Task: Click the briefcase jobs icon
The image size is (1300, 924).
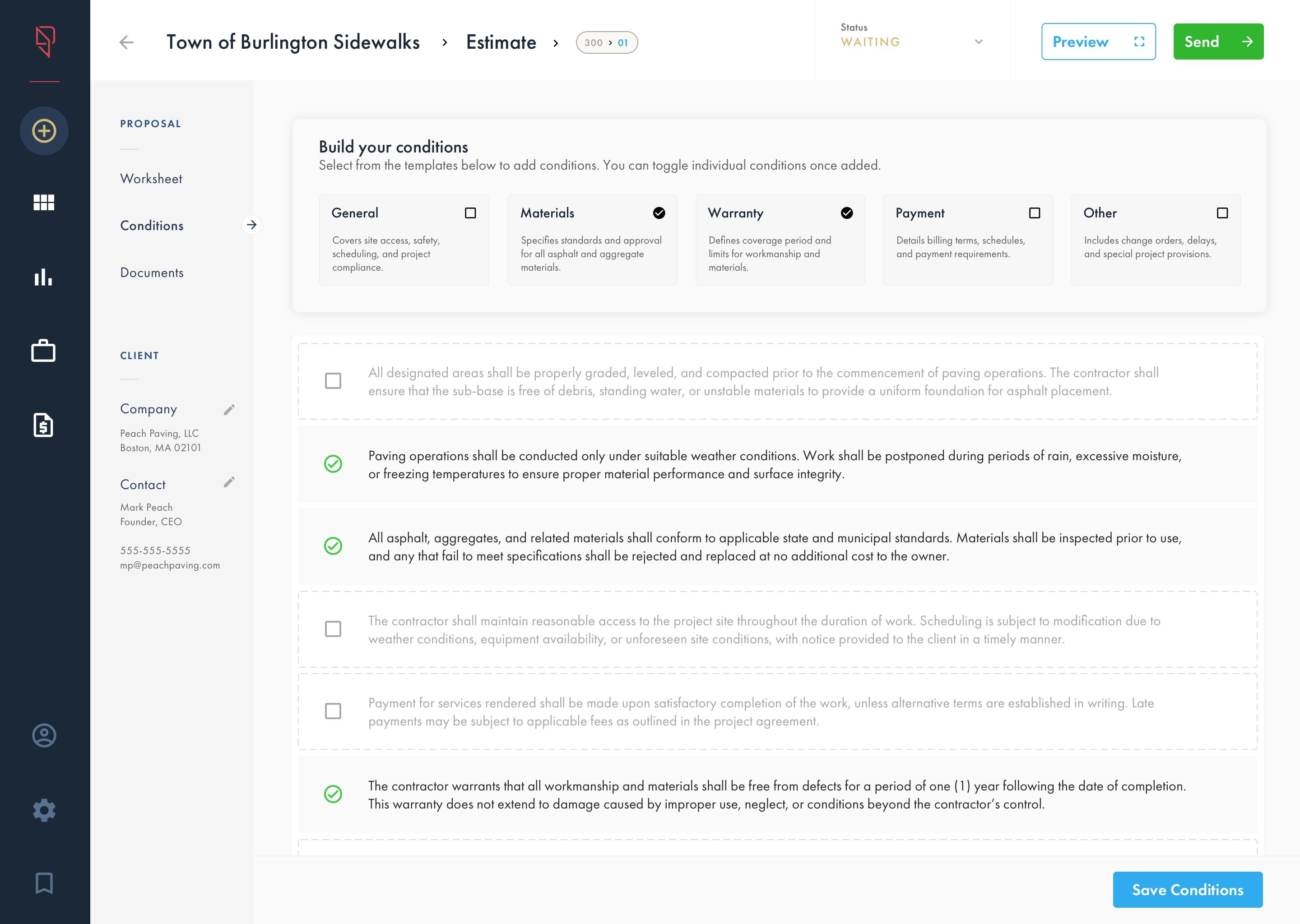Action: click(x=43, y=351)
